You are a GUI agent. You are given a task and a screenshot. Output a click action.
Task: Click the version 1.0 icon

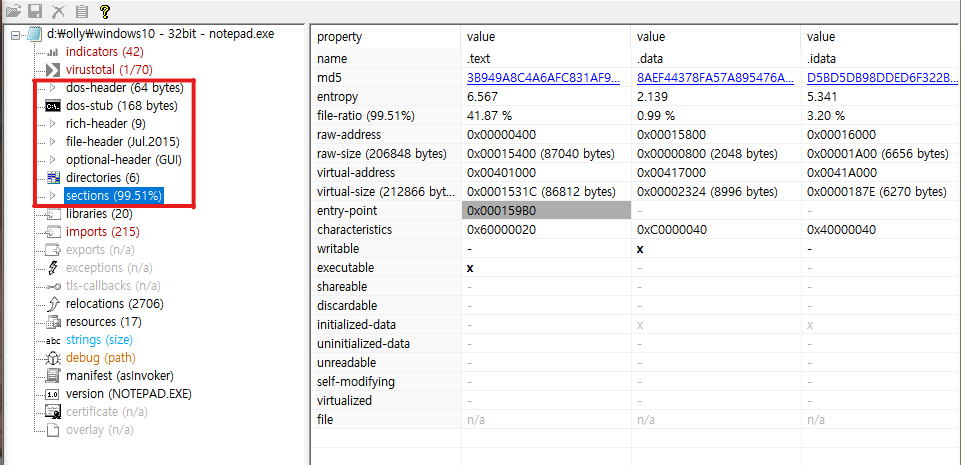[x=53, y=394]
